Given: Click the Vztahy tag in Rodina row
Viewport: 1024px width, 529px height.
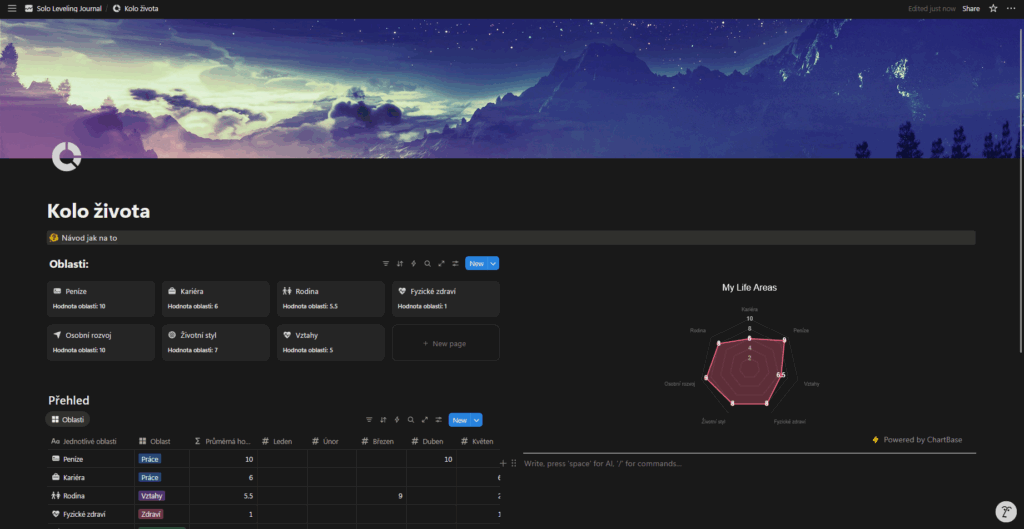Looking at the screenshot, I should tap(152, 495).
